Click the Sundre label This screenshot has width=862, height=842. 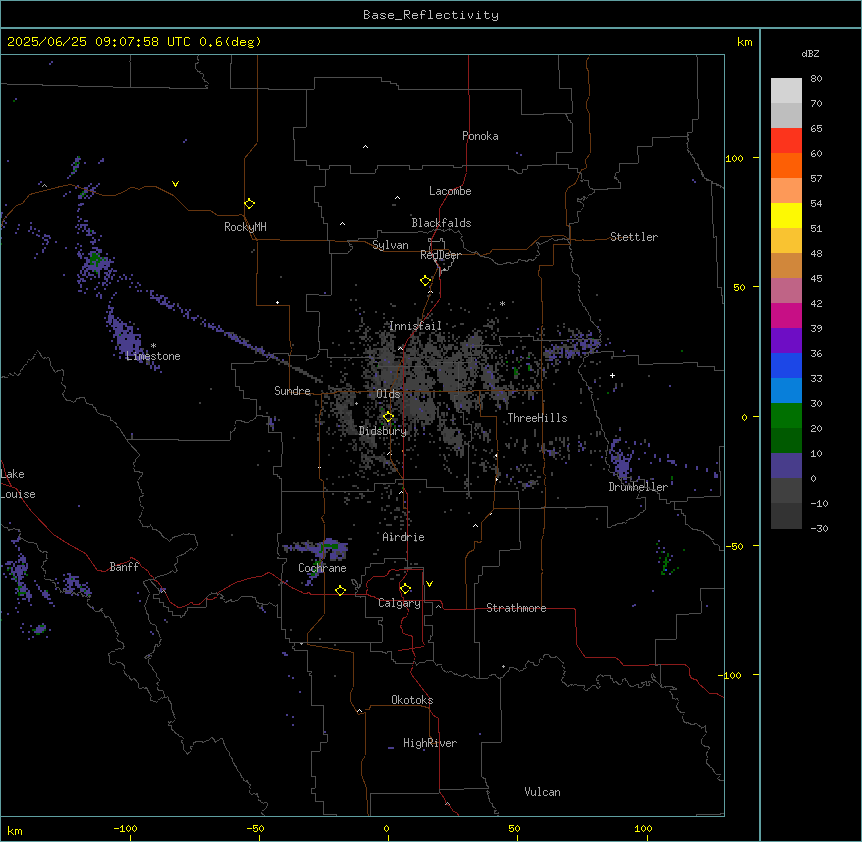pos(292,391)
